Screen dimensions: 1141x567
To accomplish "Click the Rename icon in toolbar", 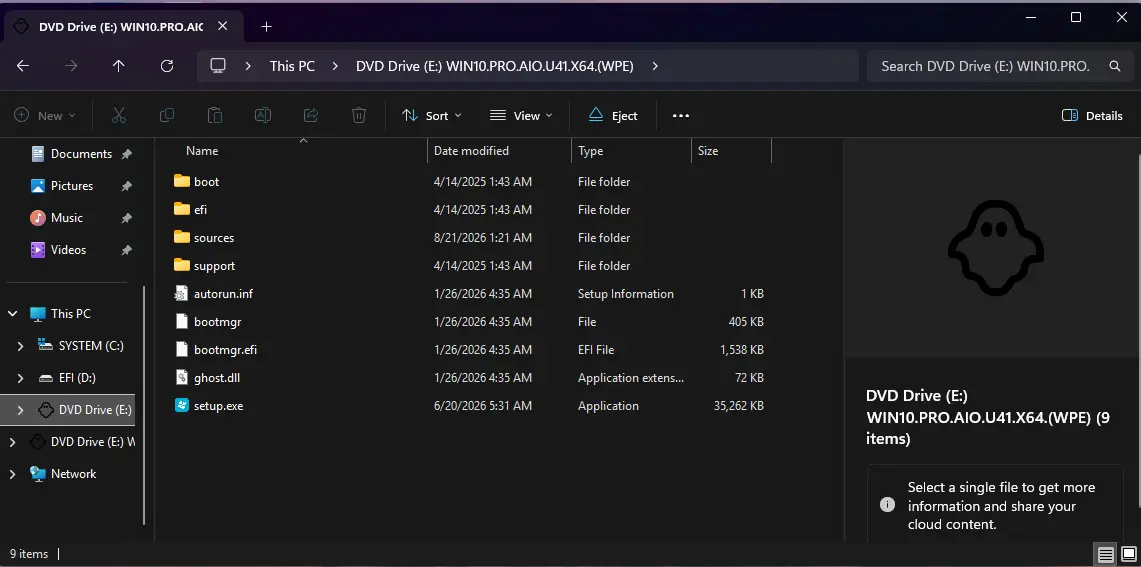I will click(x=263, y=115).
